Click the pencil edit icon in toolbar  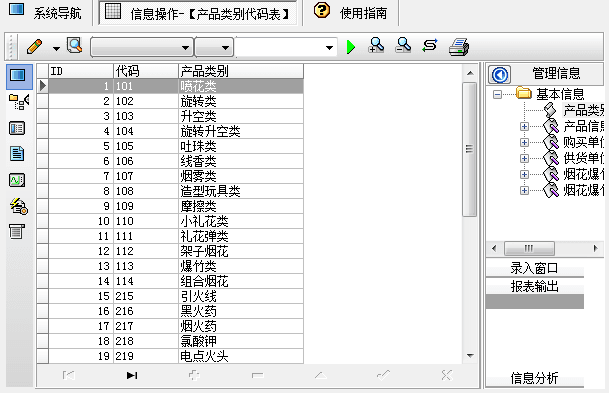click(x=35, y=47)
